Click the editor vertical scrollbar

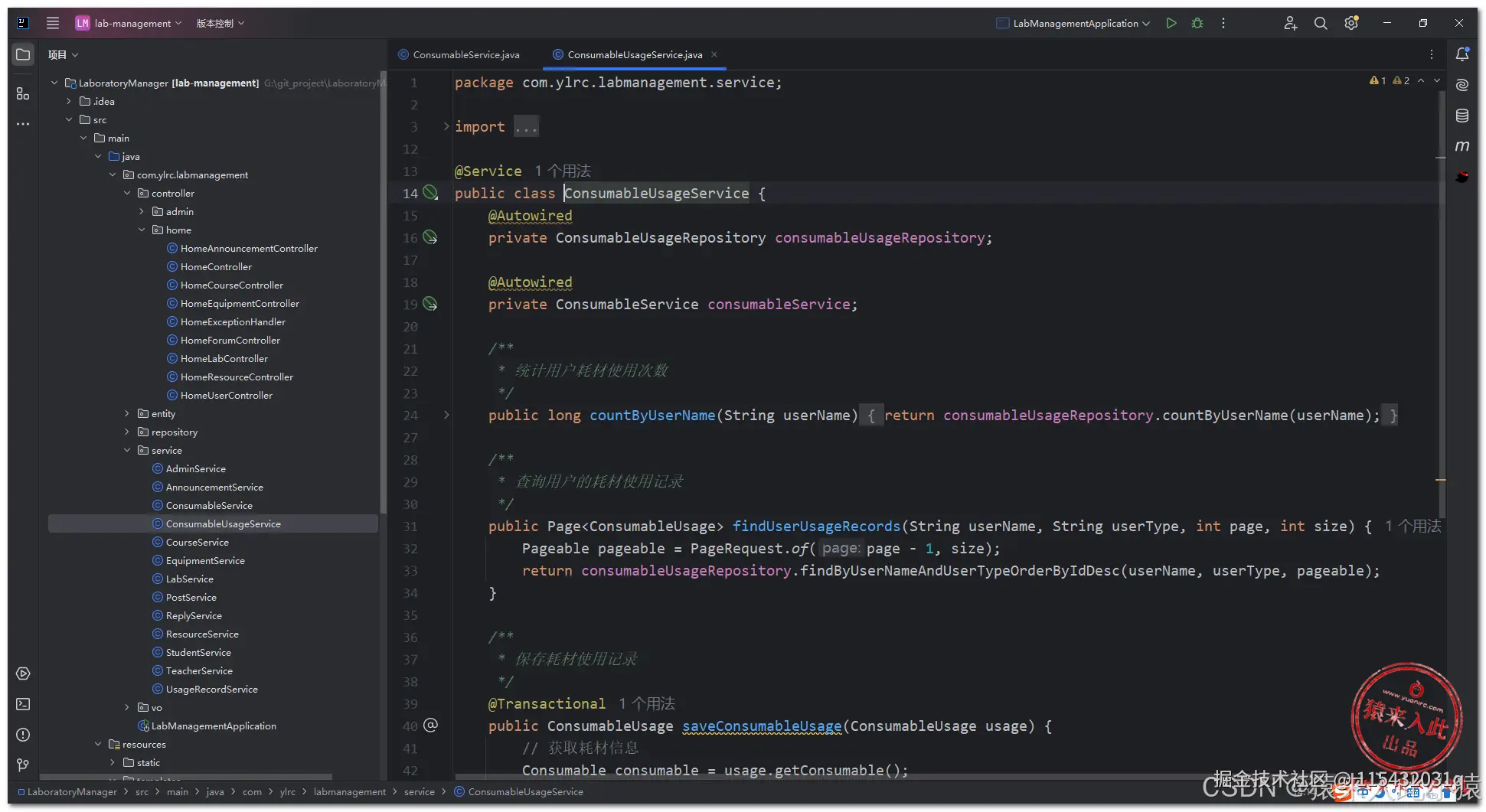tap(1441, 306)
